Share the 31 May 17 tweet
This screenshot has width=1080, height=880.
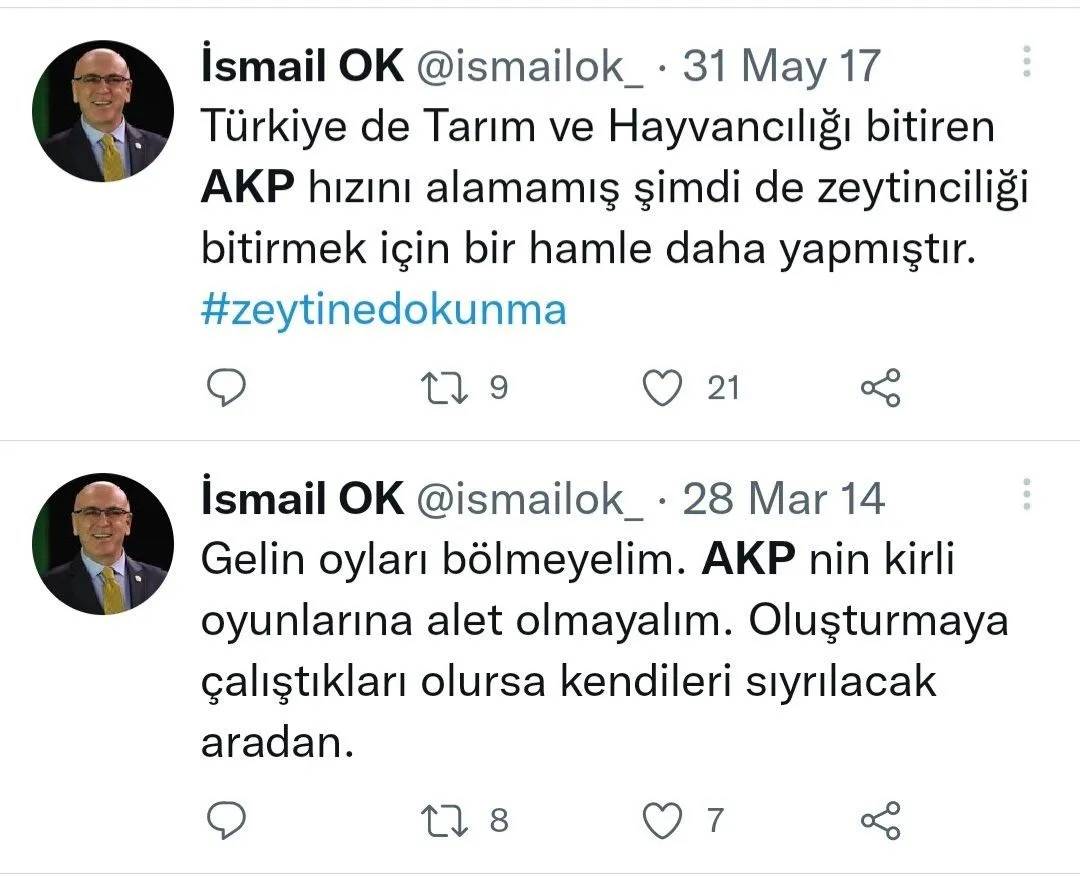881,388
